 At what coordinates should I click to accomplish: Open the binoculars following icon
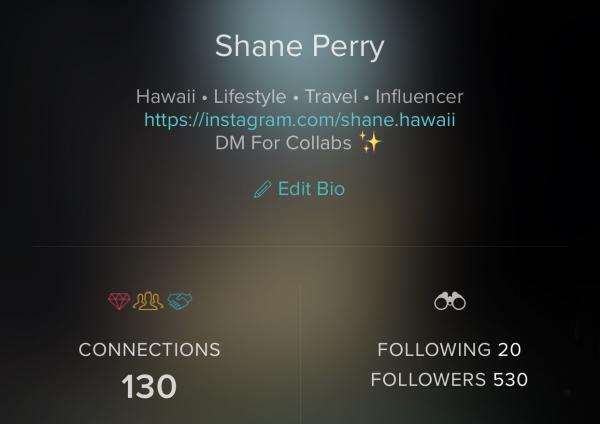coord(450,301)
